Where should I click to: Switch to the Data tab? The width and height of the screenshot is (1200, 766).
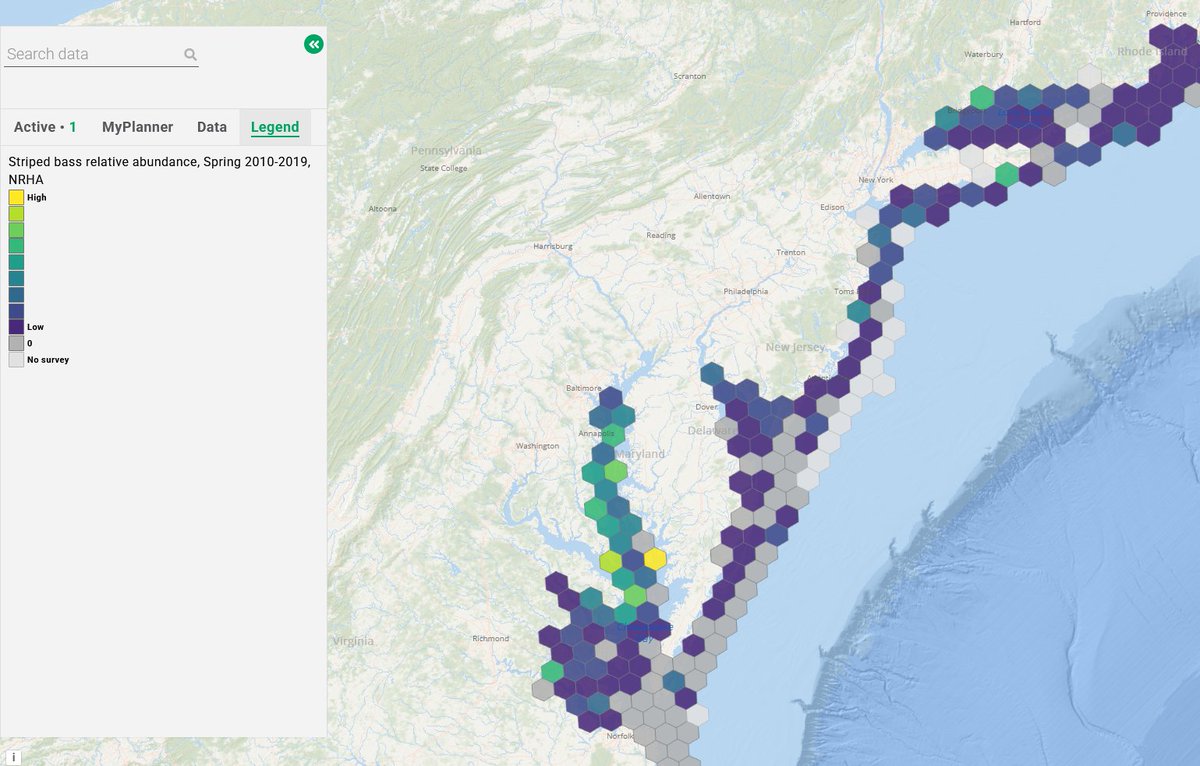point(212,127)
